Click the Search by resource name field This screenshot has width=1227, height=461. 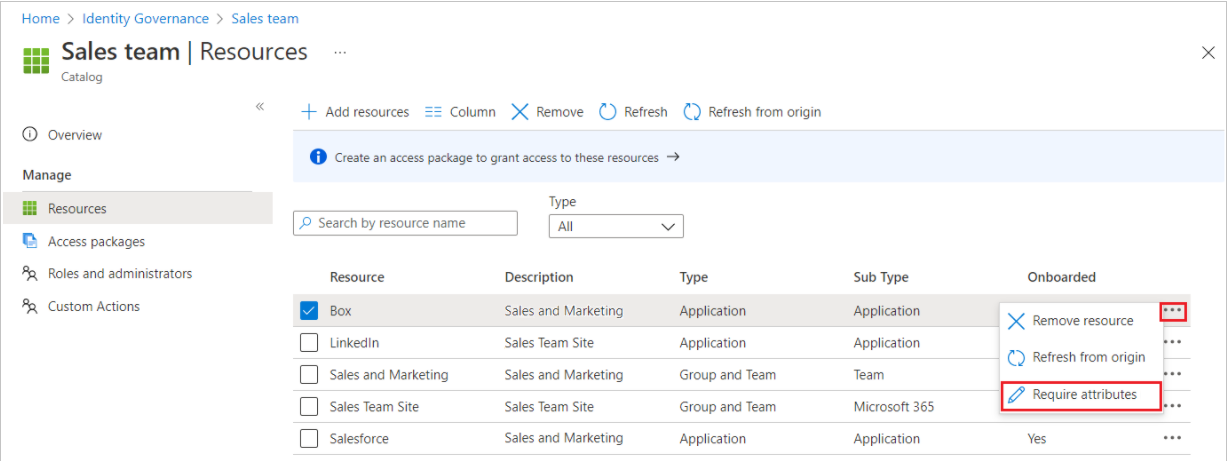point(406,223)
